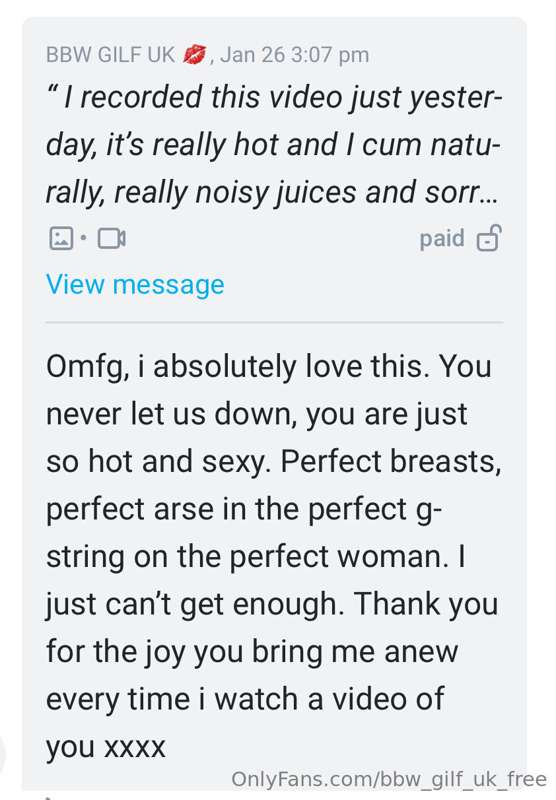
Task: Click the unlocked padlock icon
Action: [x=489, y=238]
